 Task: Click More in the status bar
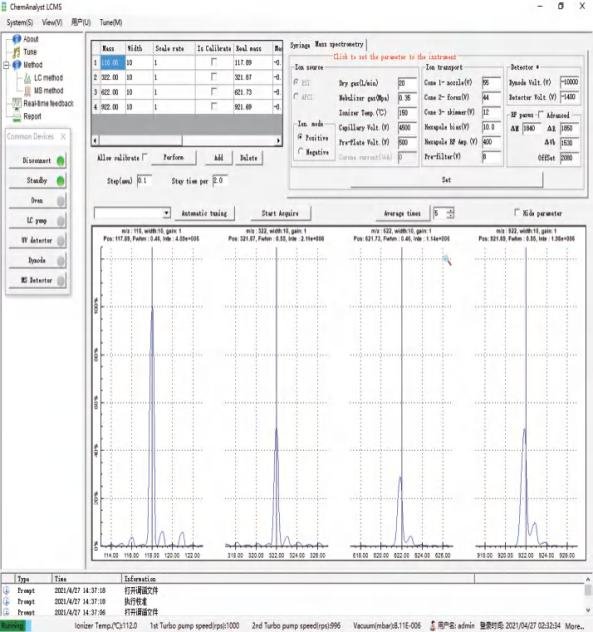[x=574, y=626]
